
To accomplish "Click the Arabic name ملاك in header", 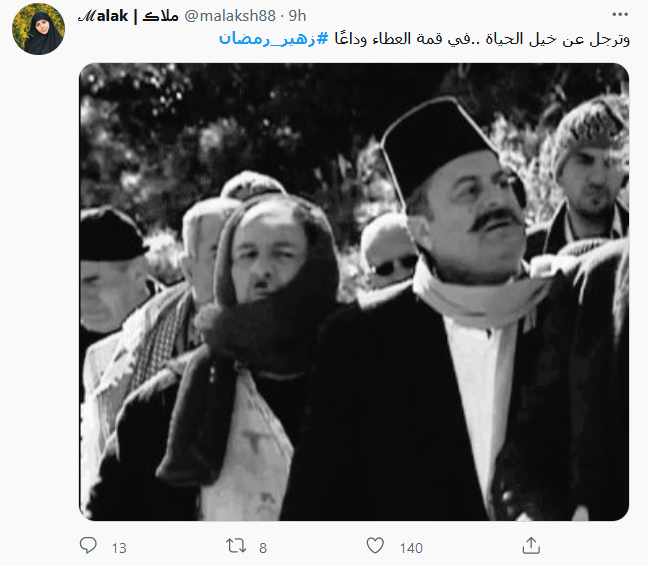I will tap(160, 16).
